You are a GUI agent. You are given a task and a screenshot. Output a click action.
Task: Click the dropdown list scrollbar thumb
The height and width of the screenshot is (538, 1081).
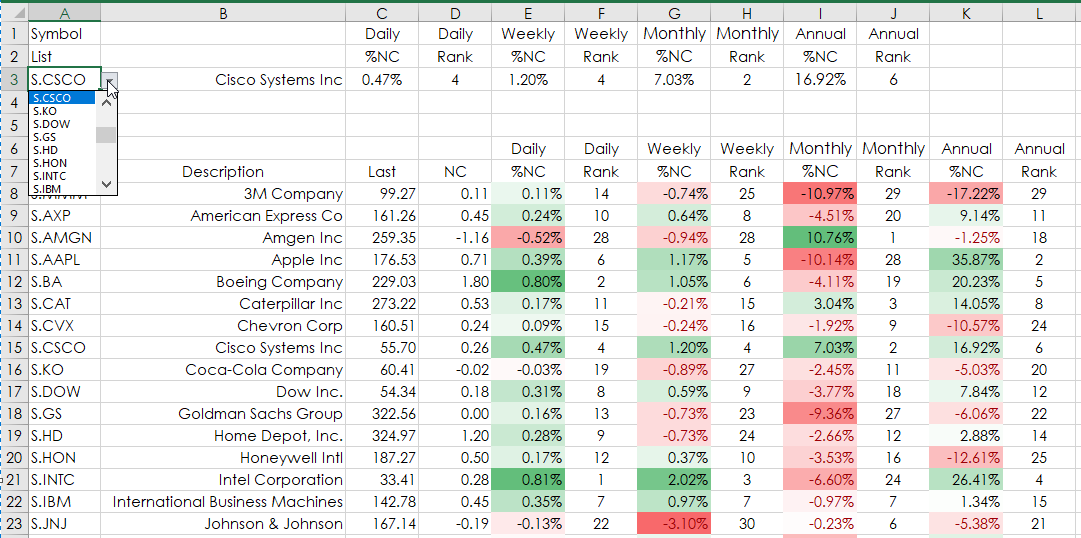(106, 135)
